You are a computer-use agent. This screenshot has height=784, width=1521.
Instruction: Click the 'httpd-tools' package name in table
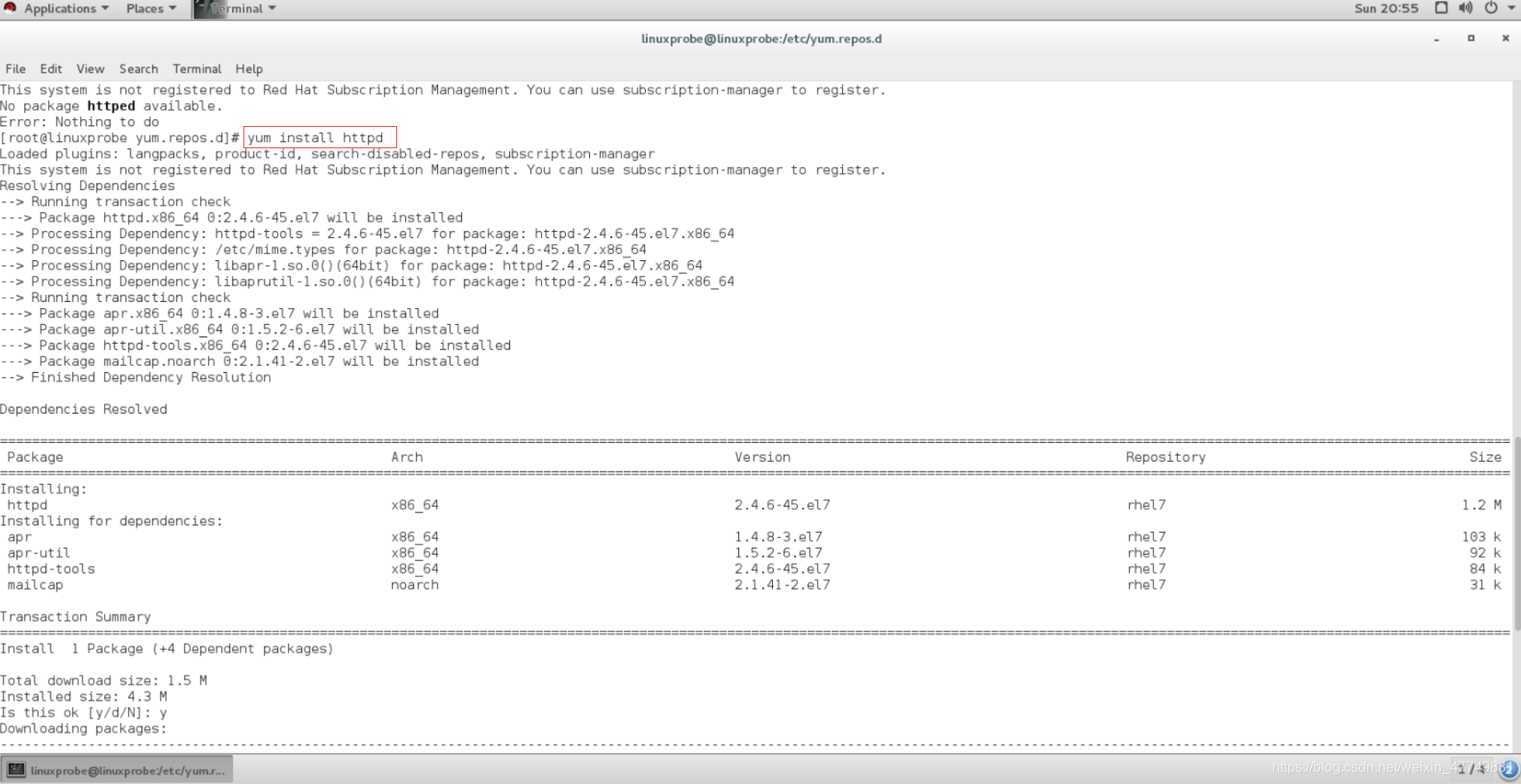pos(52,569)
